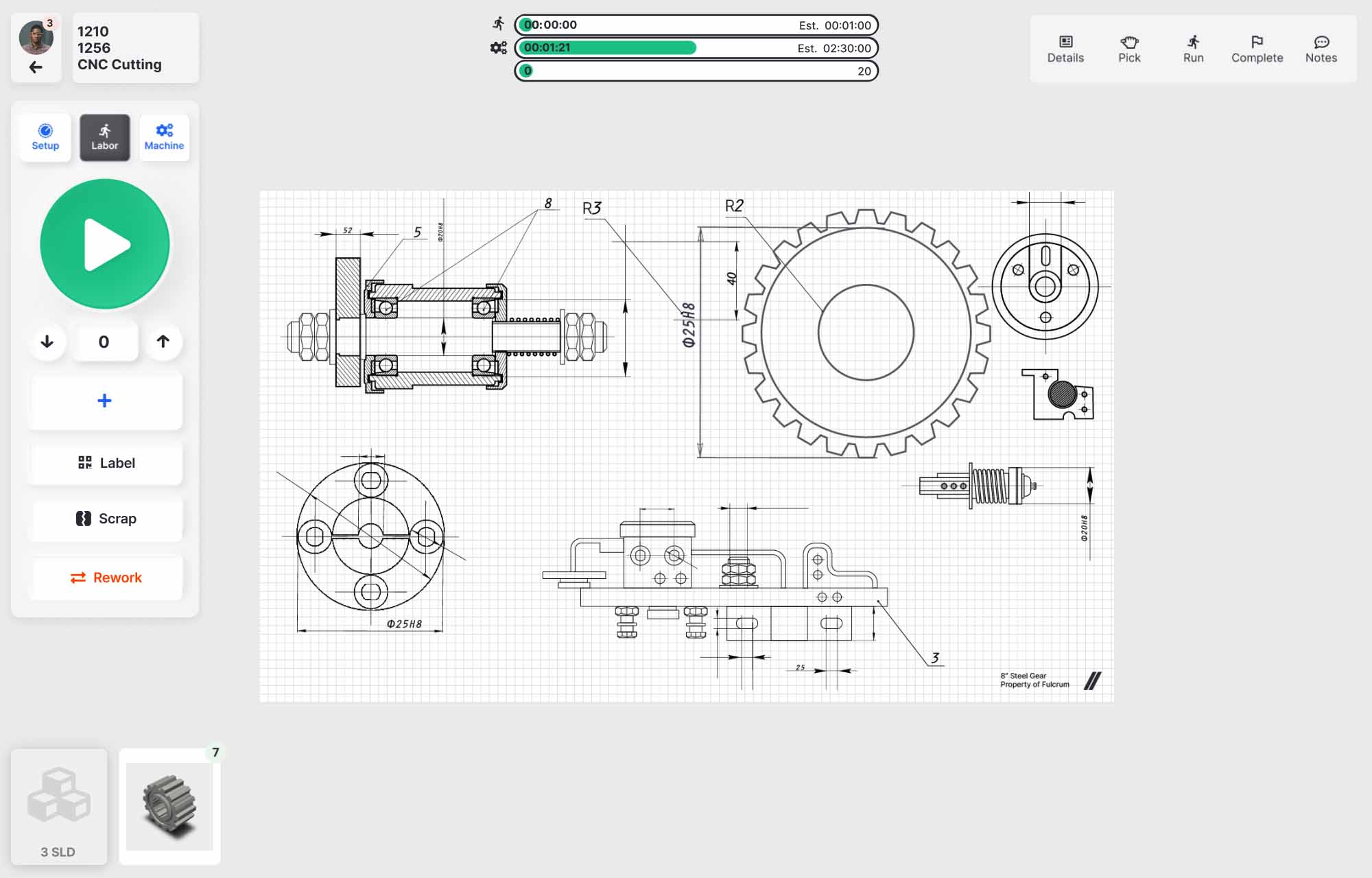Open the 3 SLD materials panel
The width and height of the screenshot is (1372, 878).
click(x=59, y=807)
